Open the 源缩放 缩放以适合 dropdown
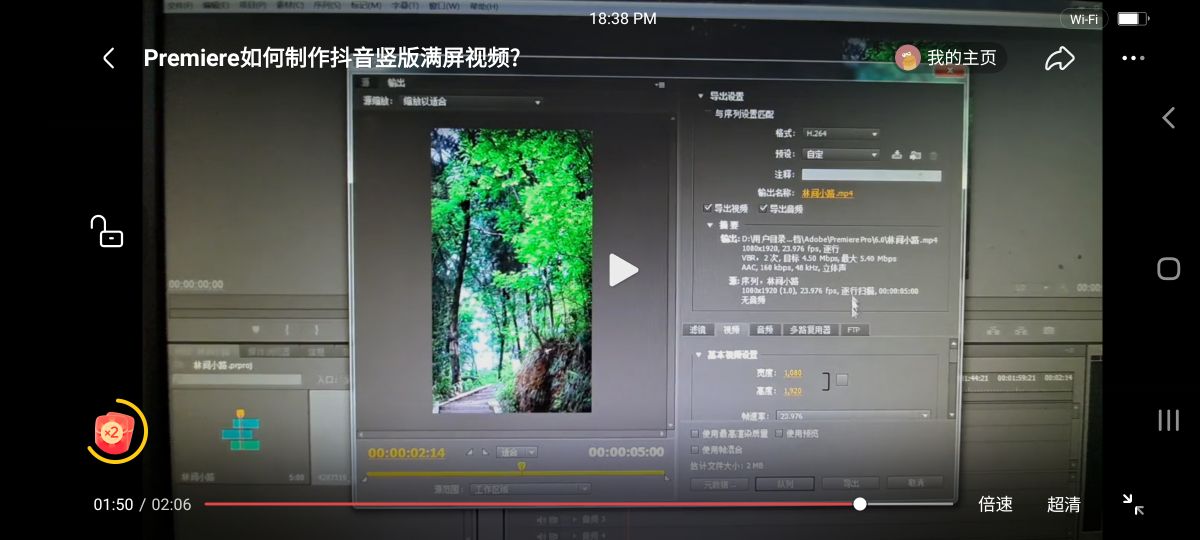 tap(471, 101)
